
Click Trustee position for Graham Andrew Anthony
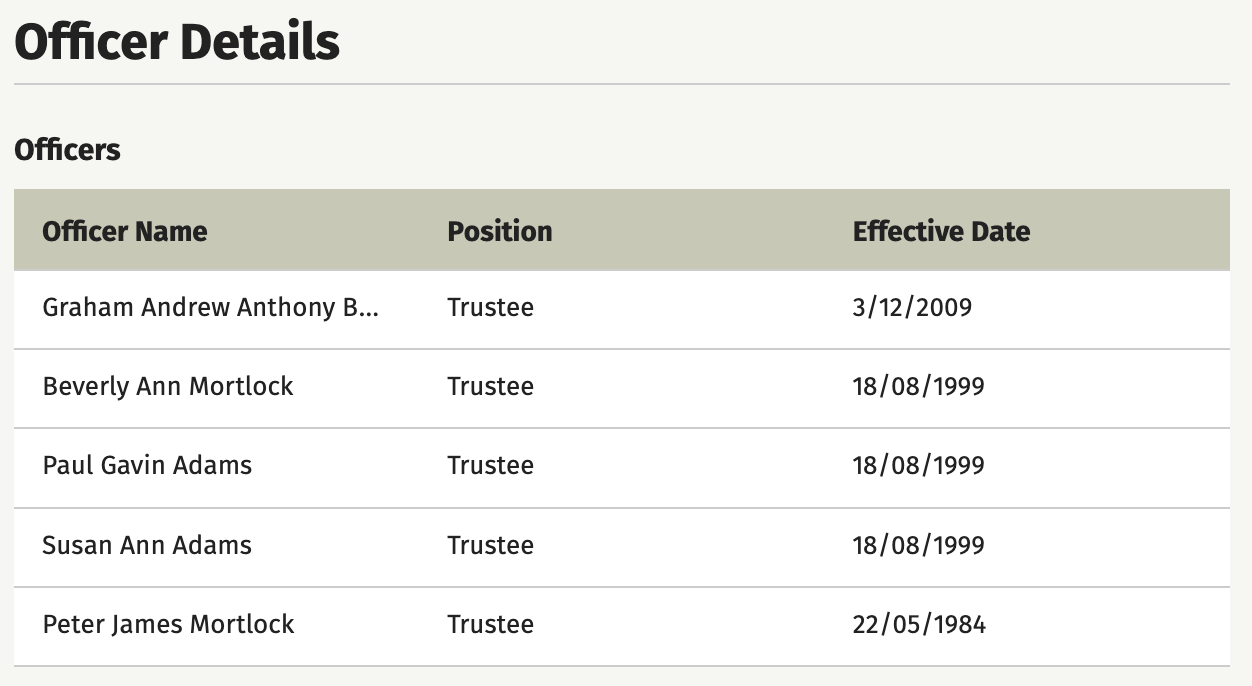(x=490, y=307)
